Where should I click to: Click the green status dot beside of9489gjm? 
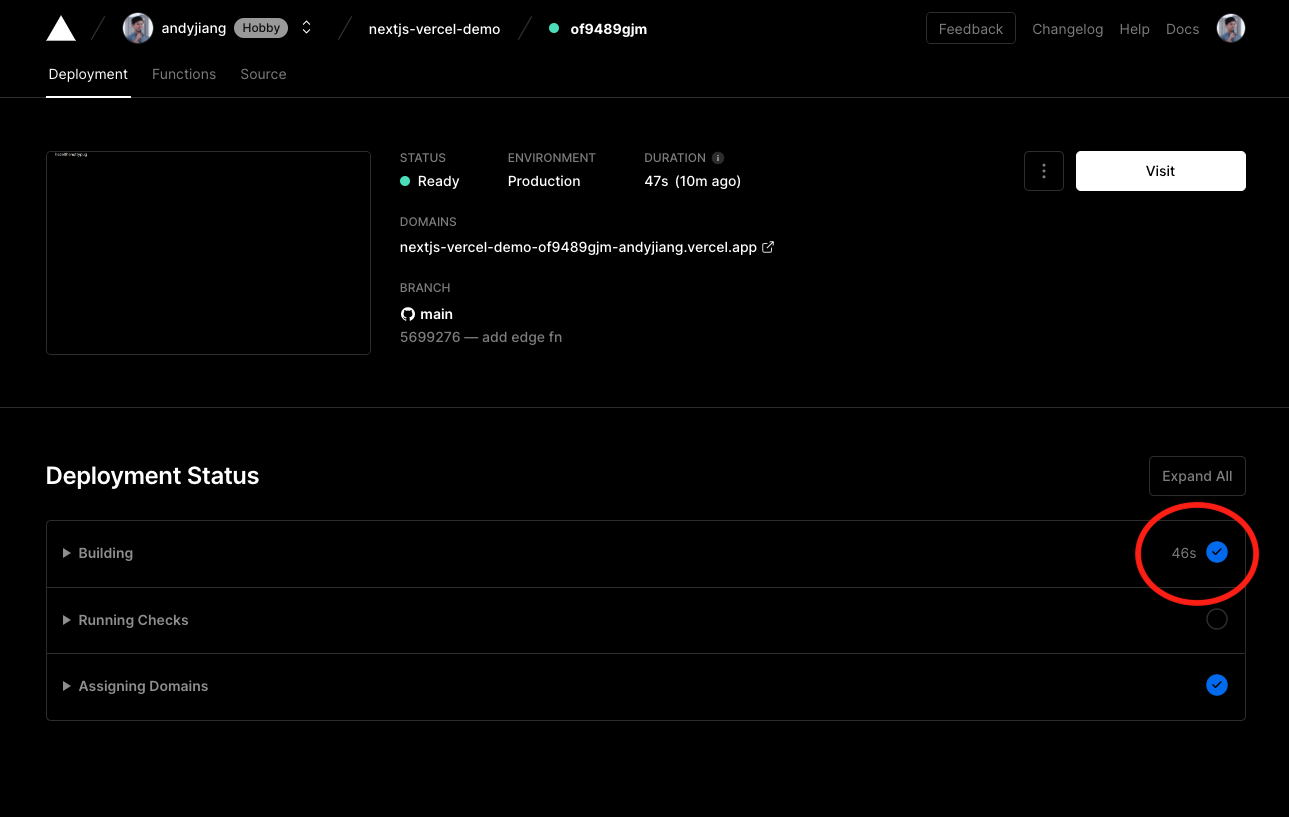click(553, 29)
